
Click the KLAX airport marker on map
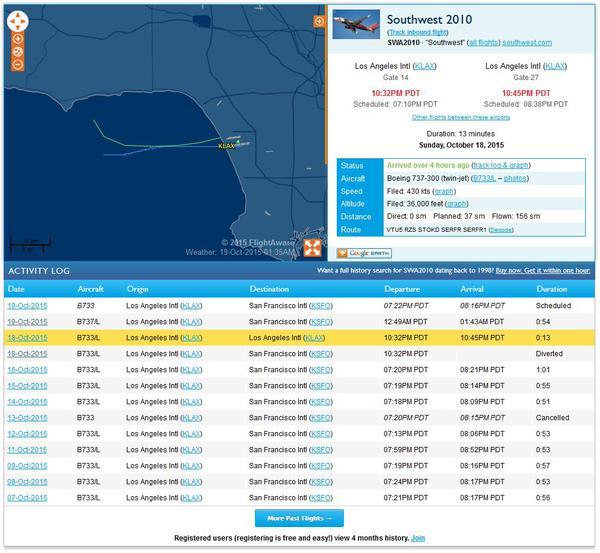pyautogui.click(x=227, y=146)
